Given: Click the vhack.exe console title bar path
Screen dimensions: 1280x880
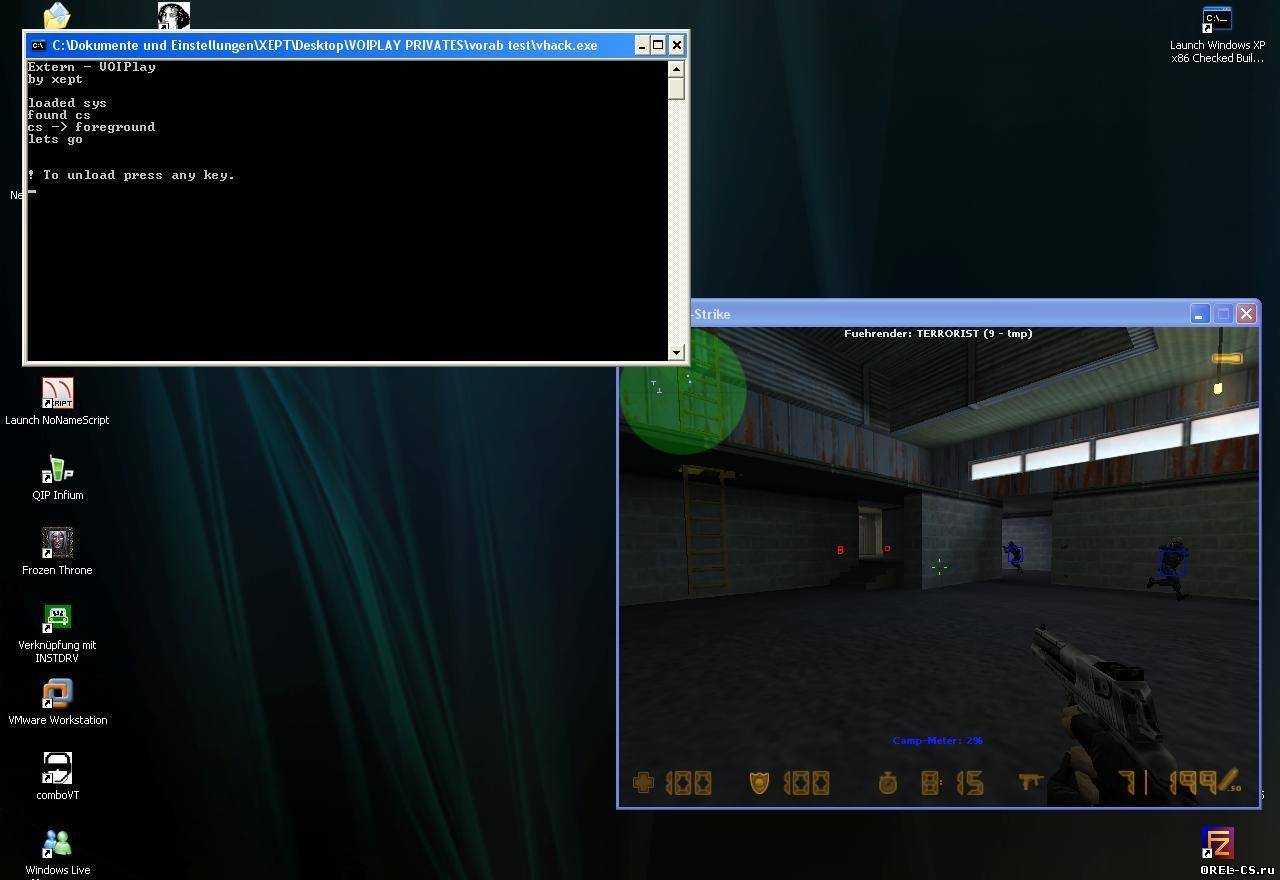Looking at the screenshot, I should pyautogui.click(x=325, y=45).
